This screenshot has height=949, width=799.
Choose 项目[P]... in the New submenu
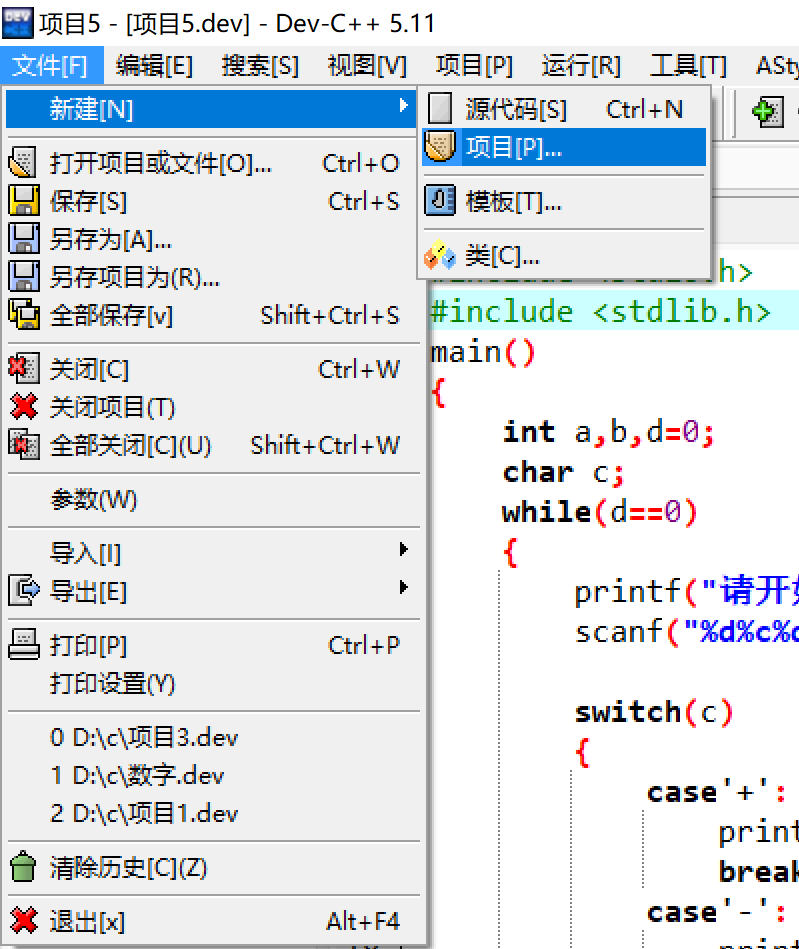pos(564,146)
